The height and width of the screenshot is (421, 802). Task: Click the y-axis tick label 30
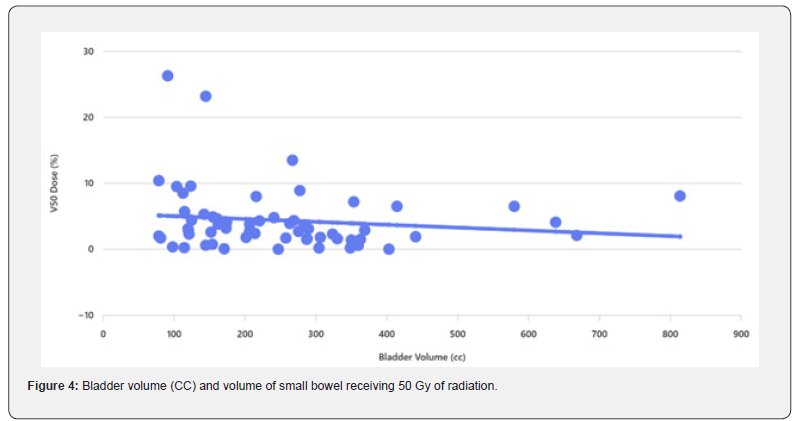[x=87, y=51]
